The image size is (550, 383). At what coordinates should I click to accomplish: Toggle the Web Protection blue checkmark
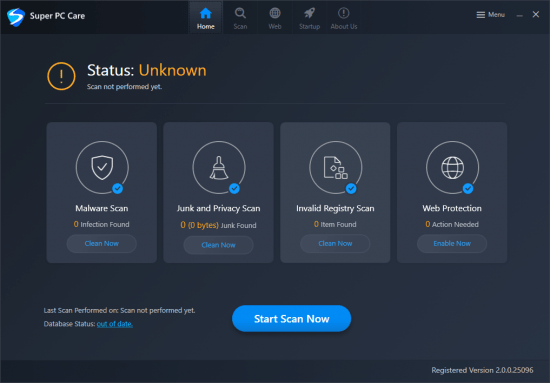coord(468,189)
